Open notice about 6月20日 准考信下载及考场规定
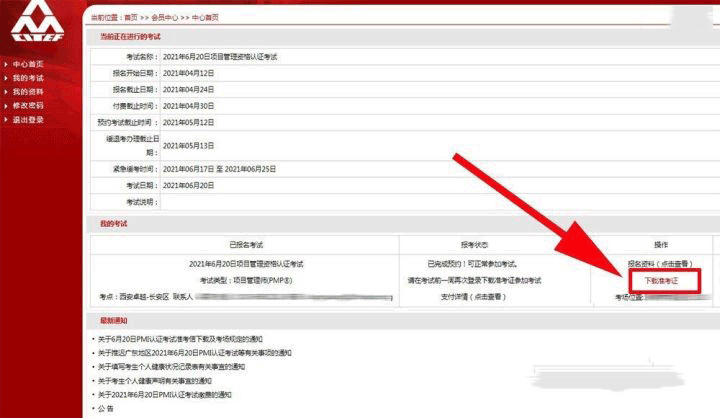Image resolution: width=720 pixels, height=418 pixels. (190, 339)
